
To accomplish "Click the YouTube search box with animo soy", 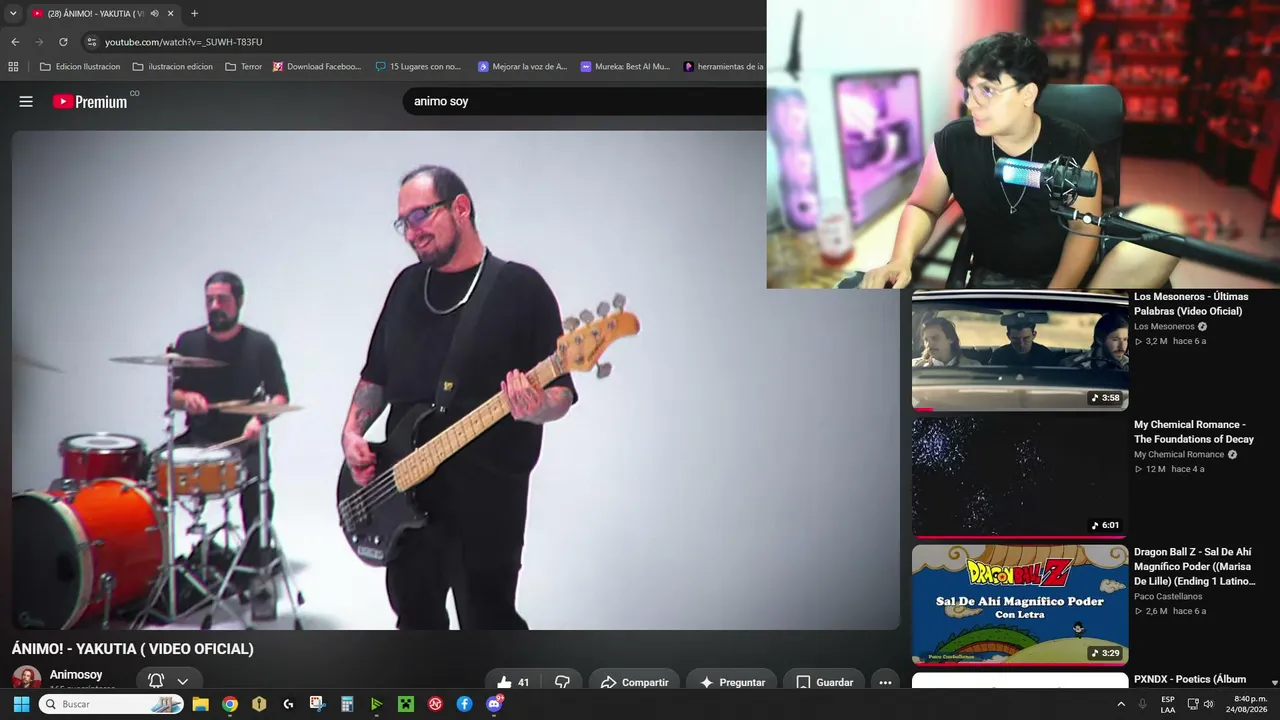I will pos(584,101).
